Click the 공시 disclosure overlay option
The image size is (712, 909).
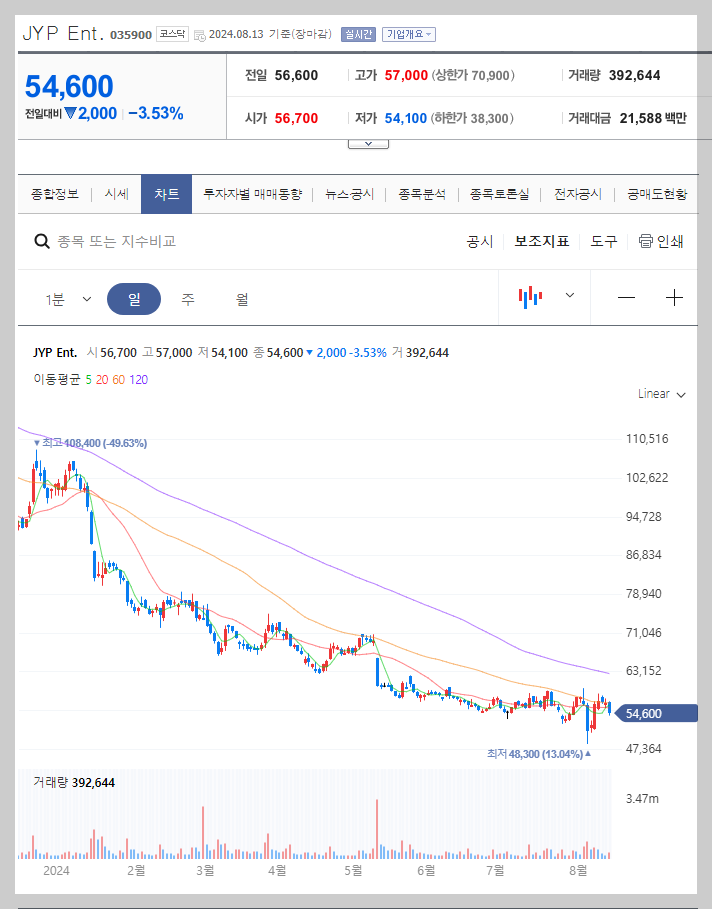(479, 240)
